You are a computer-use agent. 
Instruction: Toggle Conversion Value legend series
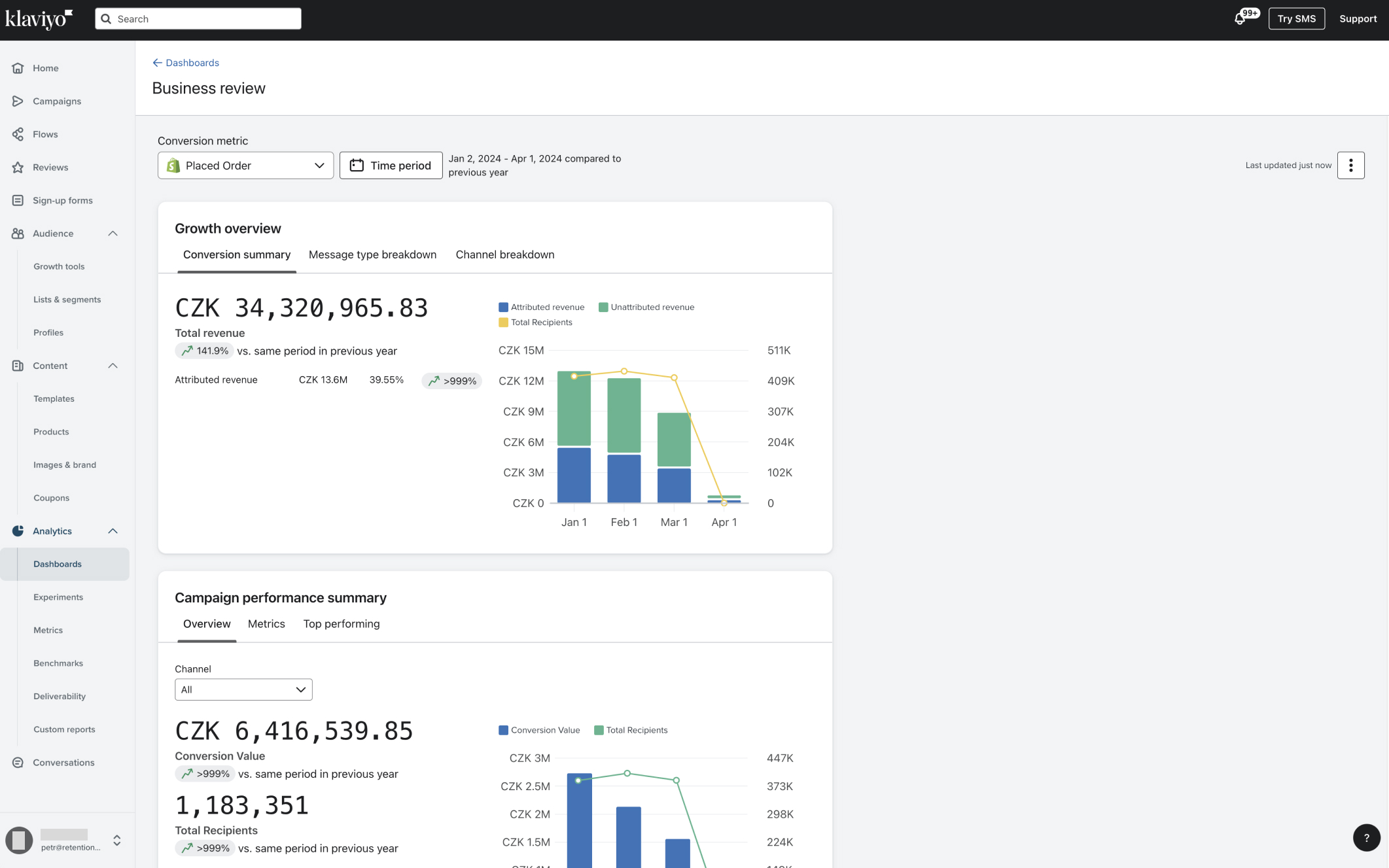click(539, 730)
